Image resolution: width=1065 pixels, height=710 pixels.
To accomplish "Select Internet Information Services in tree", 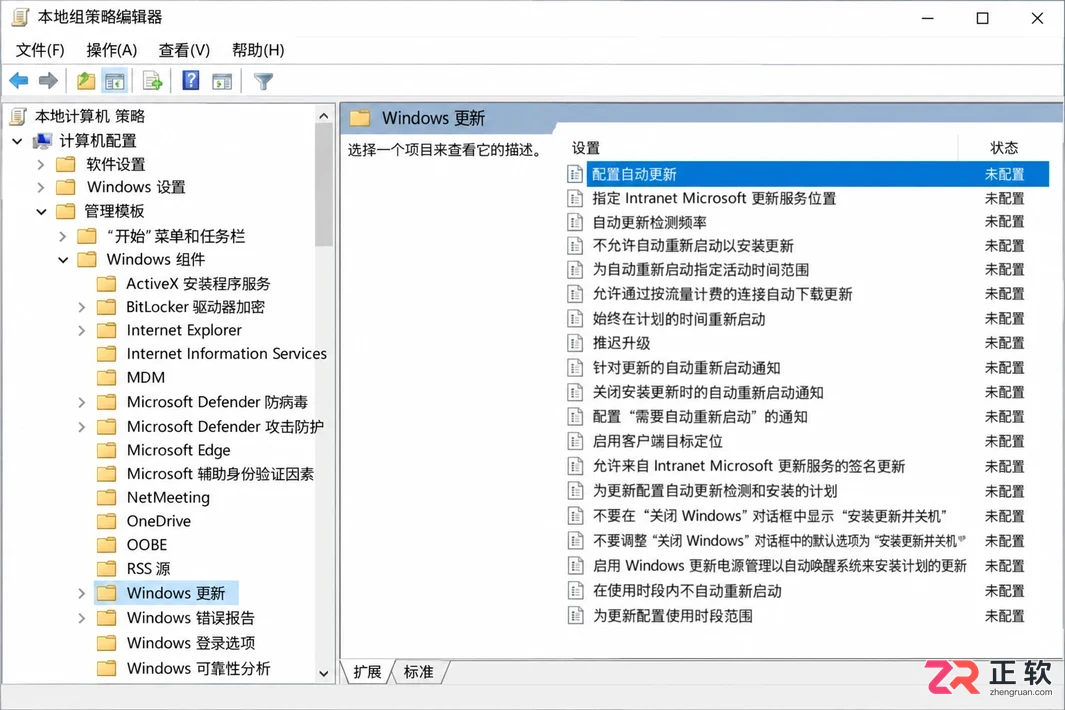I will (226, 353).
